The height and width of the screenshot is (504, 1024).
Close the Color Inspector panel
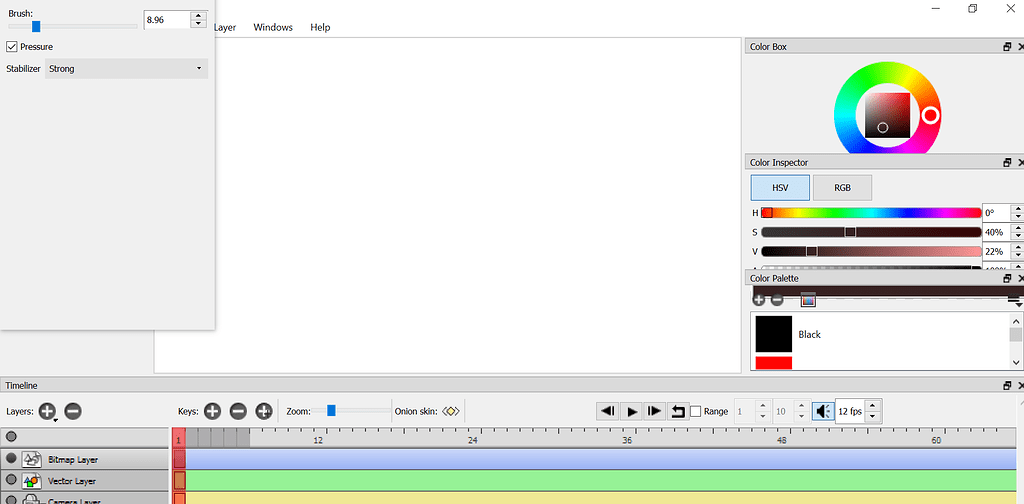[1020, 163]
